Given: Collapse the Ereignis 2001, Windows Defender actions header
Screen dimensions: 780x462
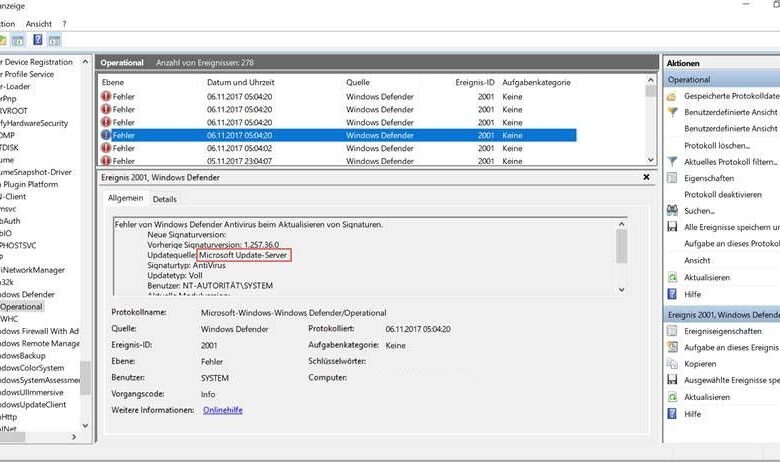Looking at the screenshot, I should (722, 315).
